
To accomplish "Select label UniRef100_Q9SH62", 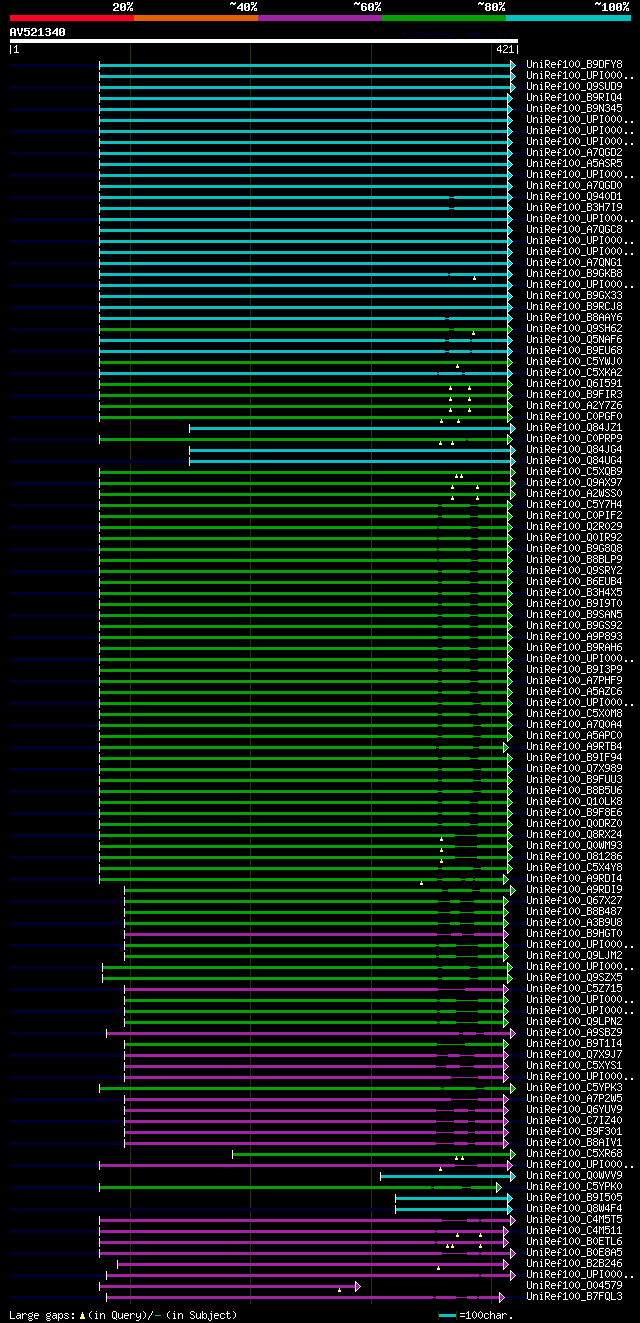I will click(574, 329).
